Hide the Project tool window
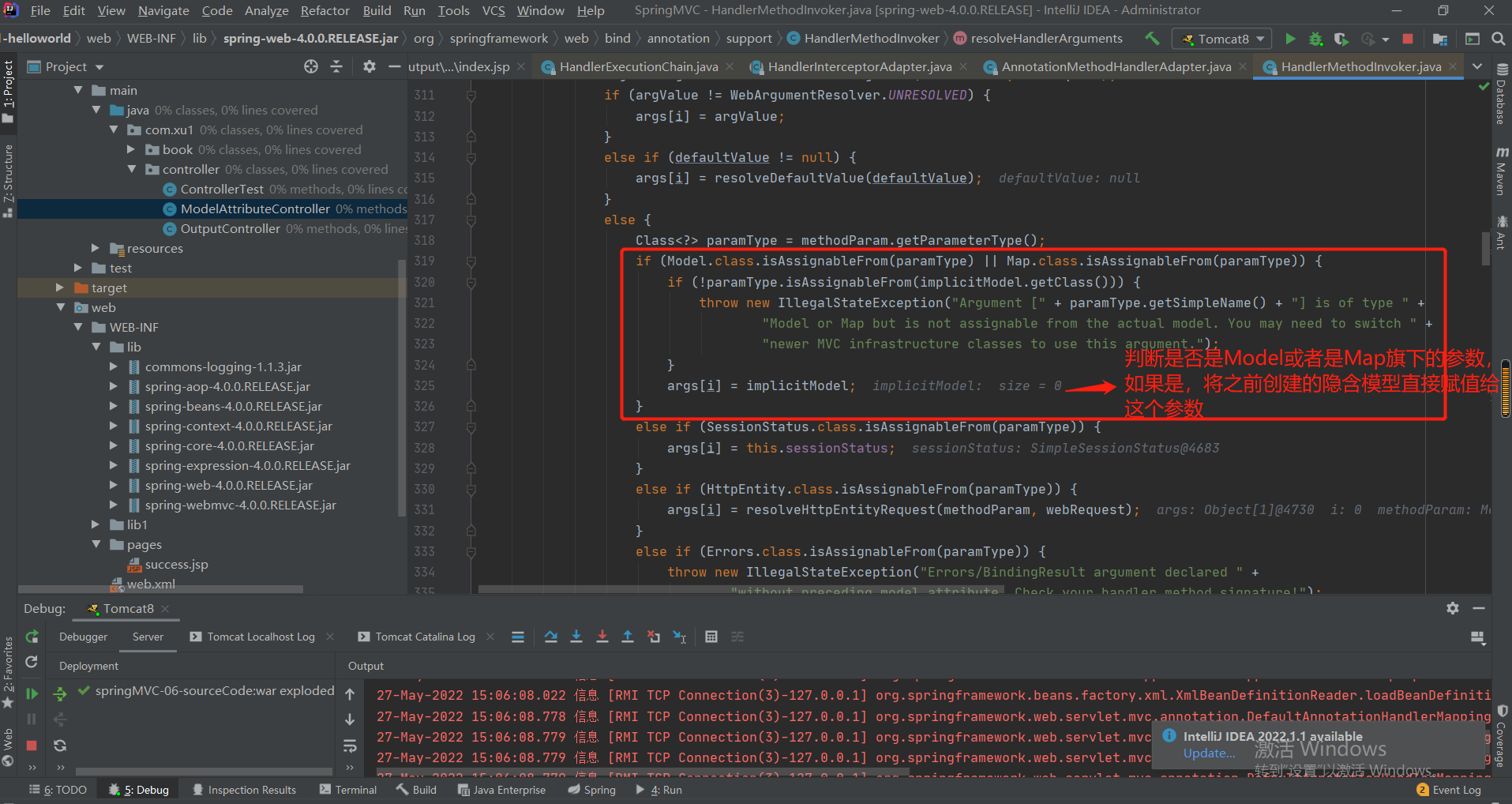1512x804 pixels. pyautogui.click(x=394, y=67)
